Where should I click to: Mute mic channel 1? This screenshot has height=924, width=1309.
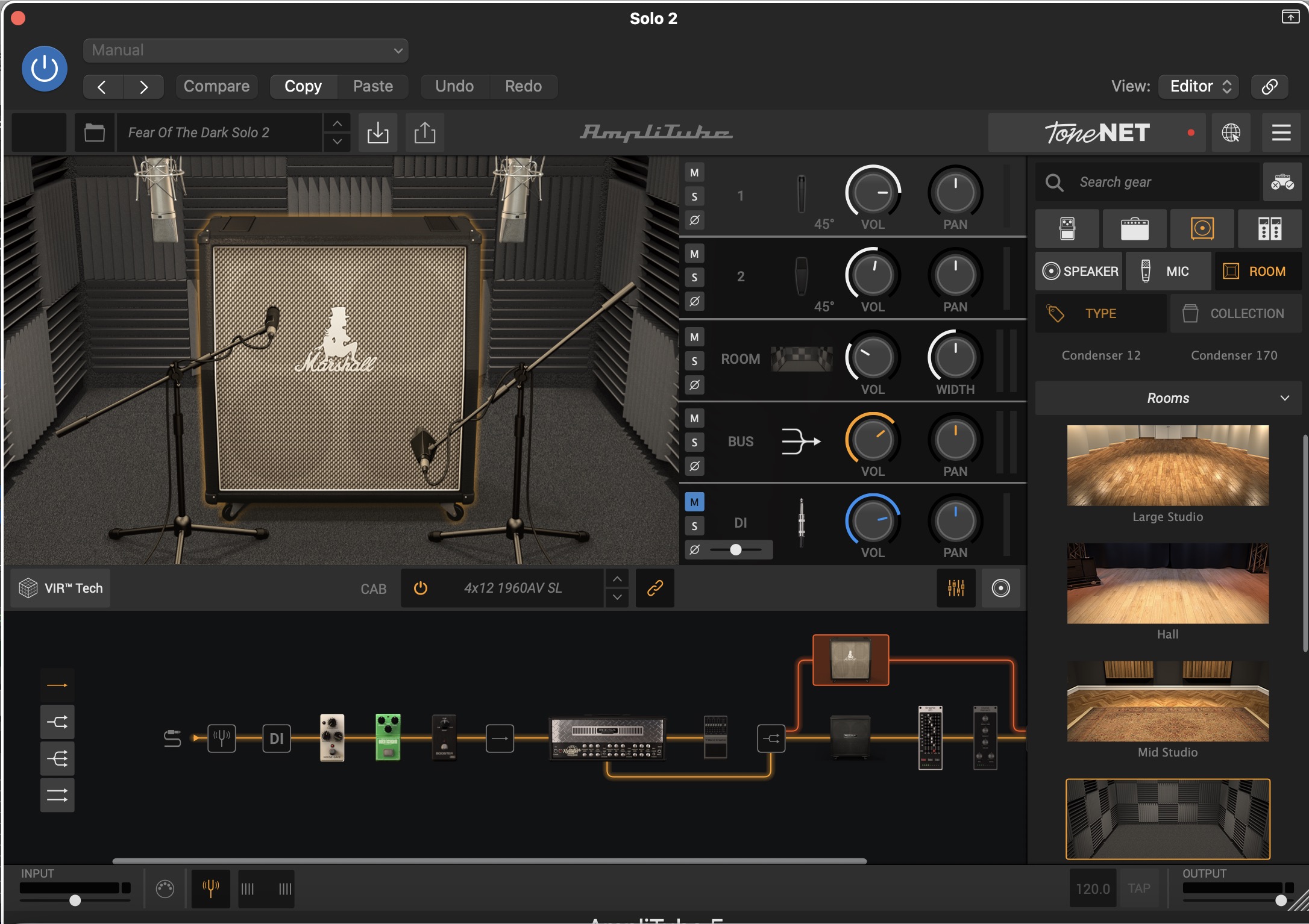tap(694, 173)
